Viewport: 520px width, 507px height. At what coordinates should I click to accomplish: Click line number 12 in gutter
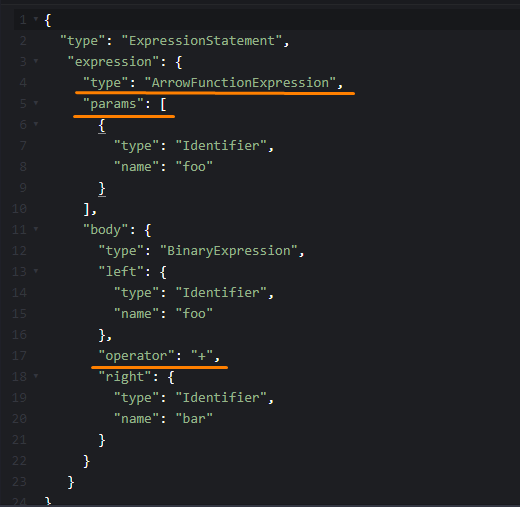[19, 251]
